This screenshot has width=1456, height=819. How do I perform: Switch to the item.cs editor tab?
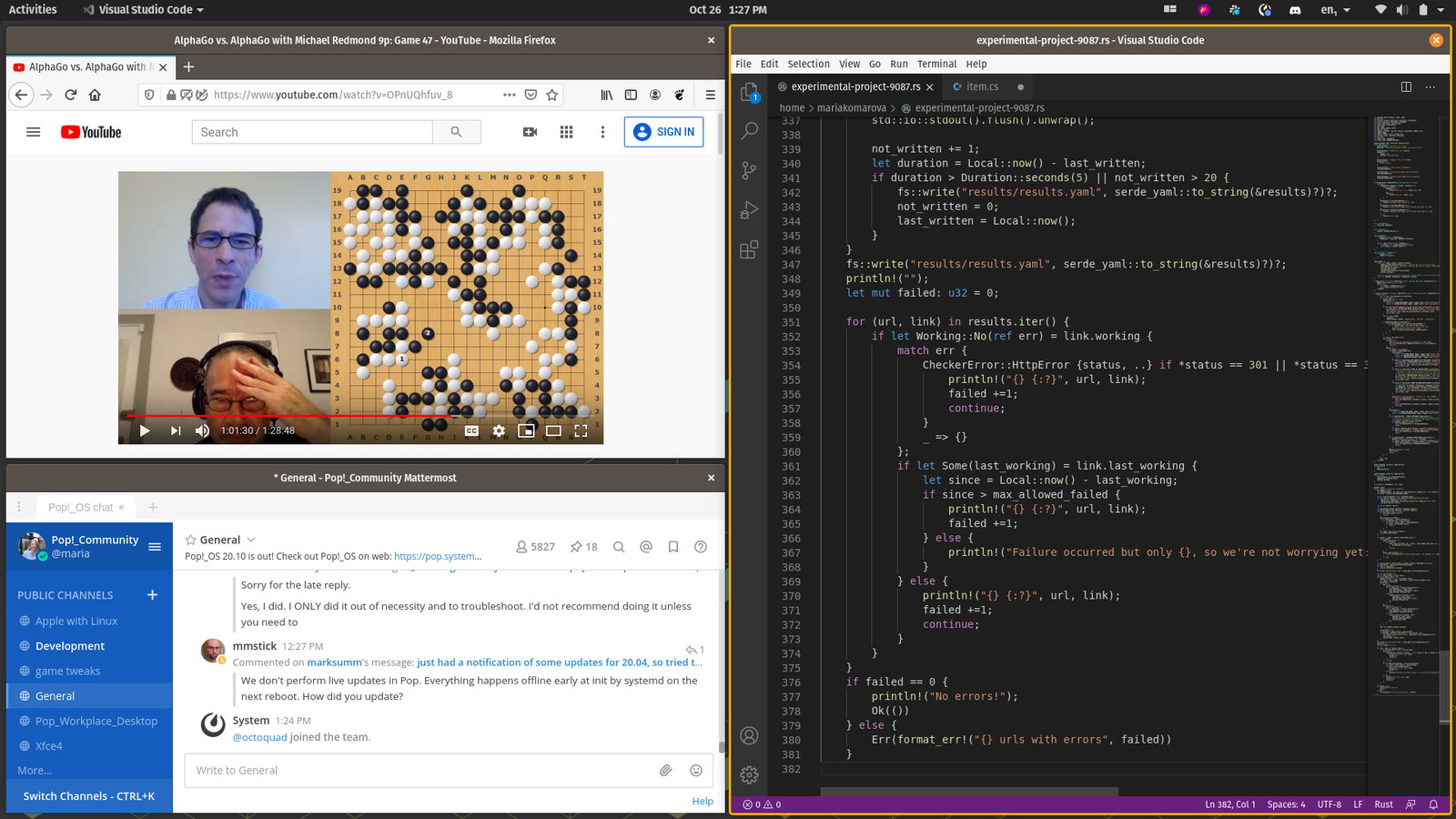click(981, 86)
